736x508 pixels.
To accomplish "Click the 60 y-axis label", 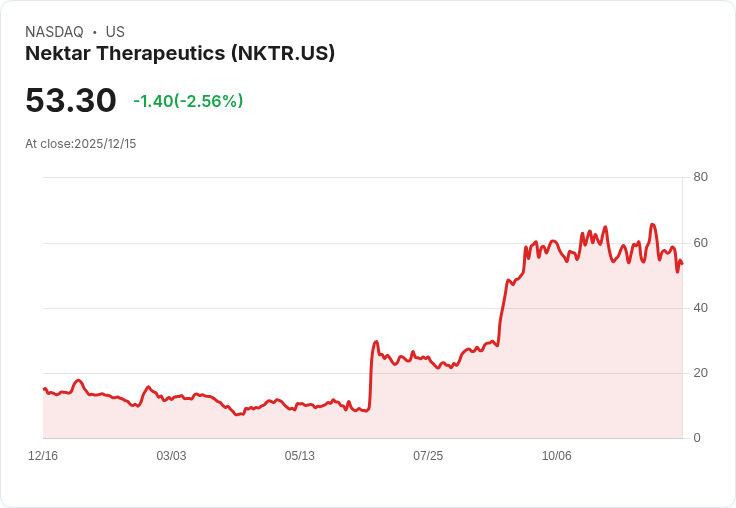I will (x=700, y=243).
